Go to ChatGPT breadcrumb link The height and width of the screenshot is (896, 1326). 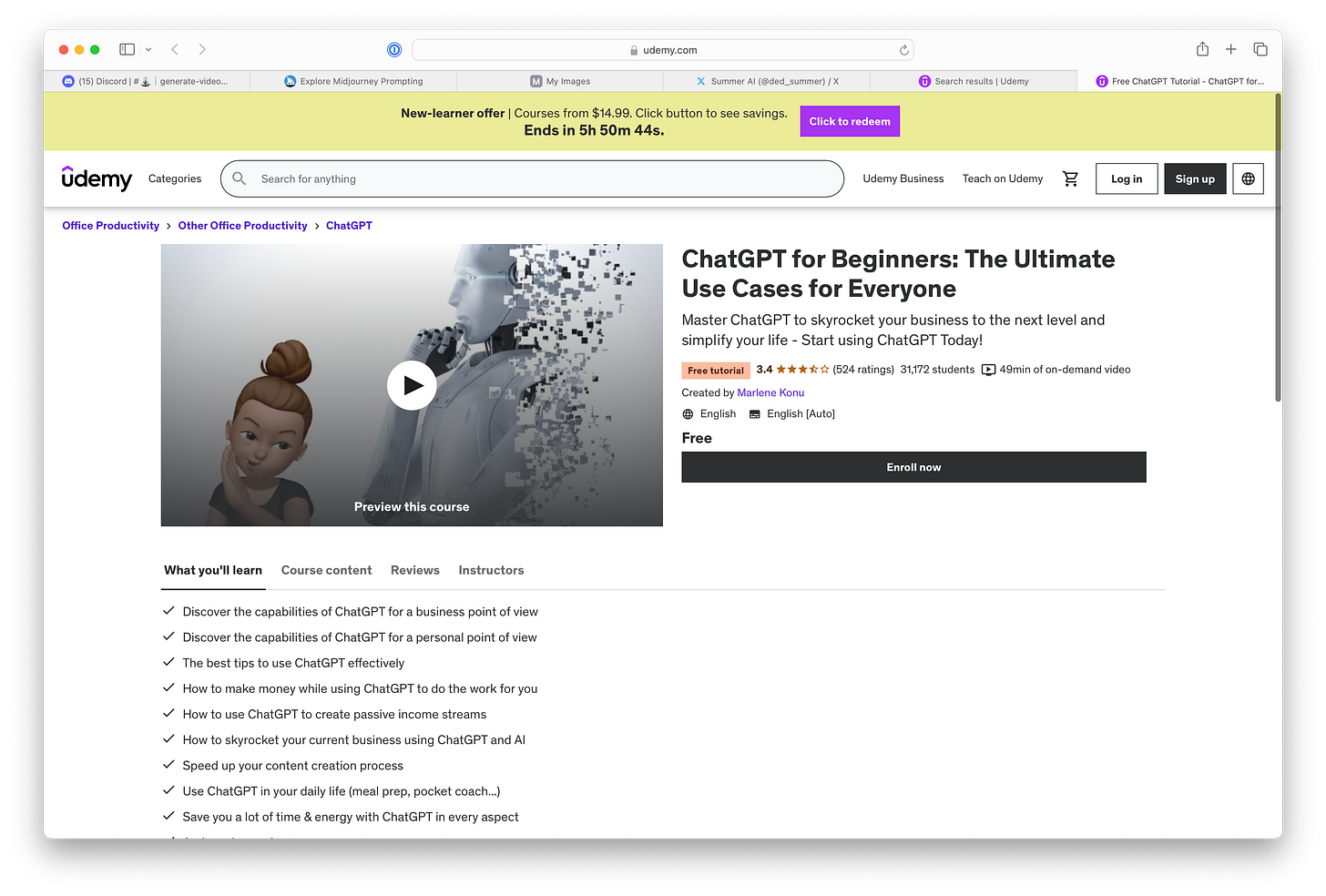click(x=349, y=226)
